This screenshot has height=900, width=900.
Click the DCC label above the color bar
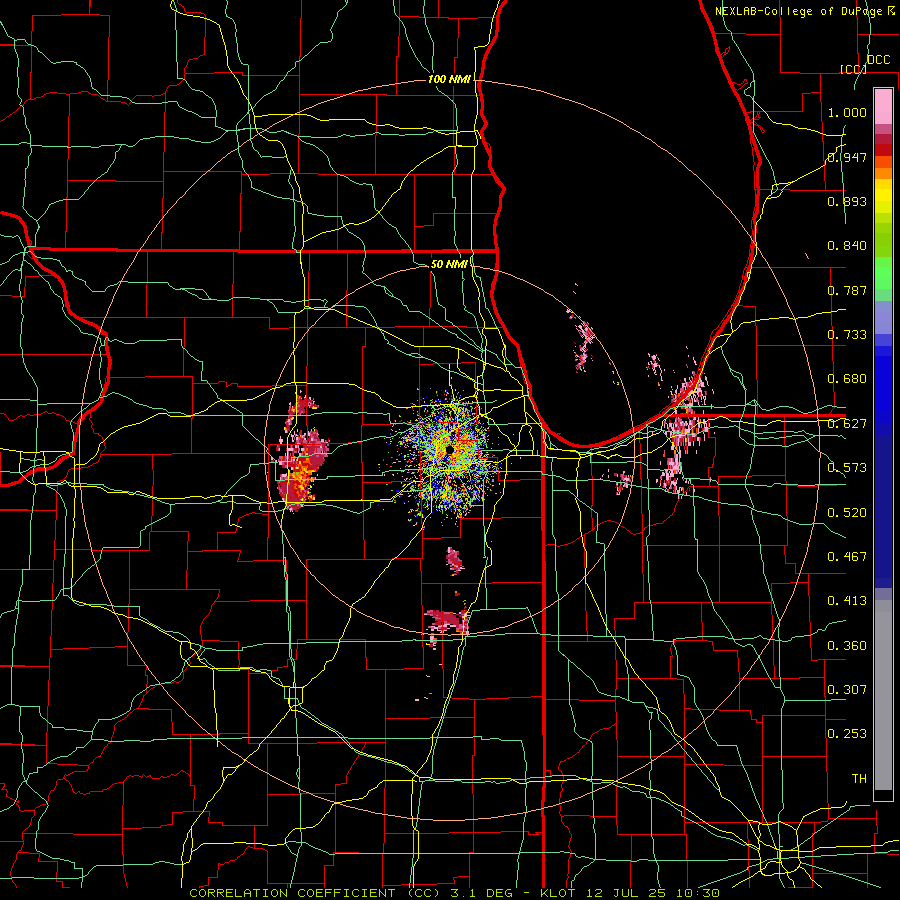[x=879, y=60]
